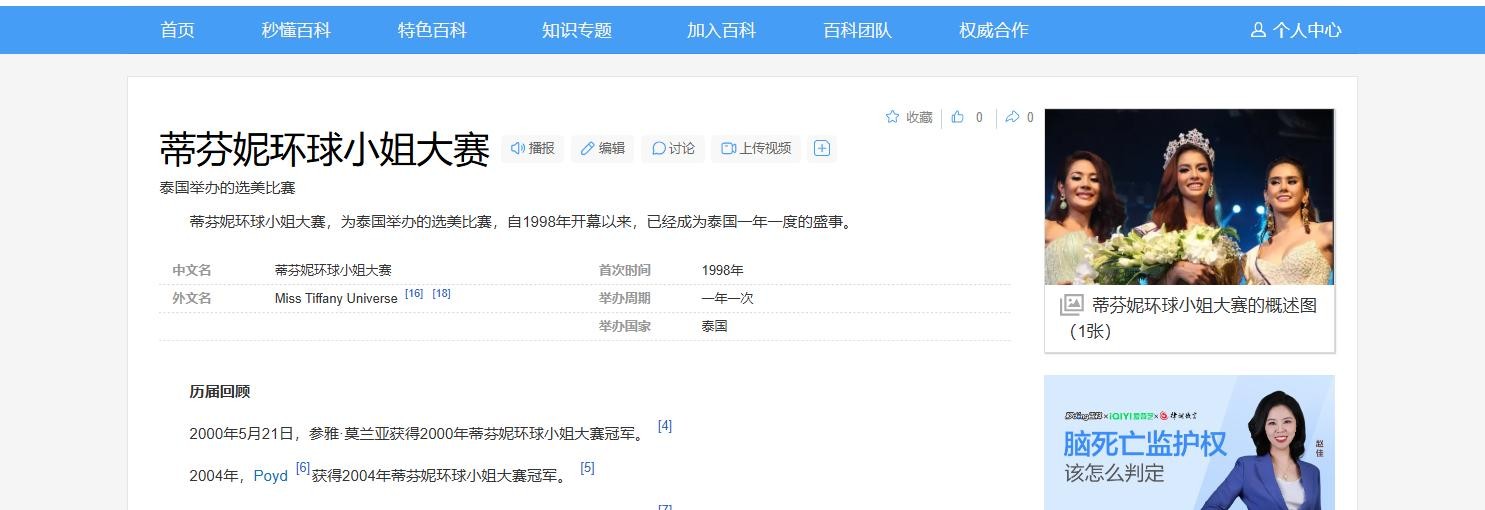
Task: Click 上传视频 upload video button
Action: coord(756,148)
